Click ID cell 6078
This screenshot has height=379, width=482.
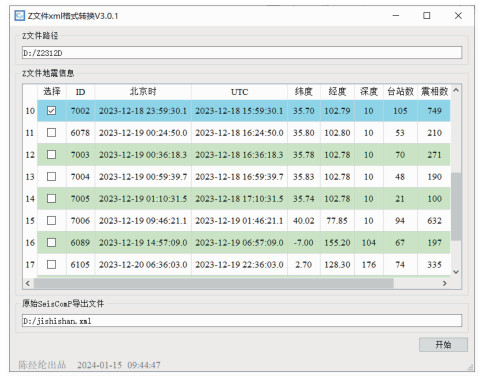pos(80,133)
